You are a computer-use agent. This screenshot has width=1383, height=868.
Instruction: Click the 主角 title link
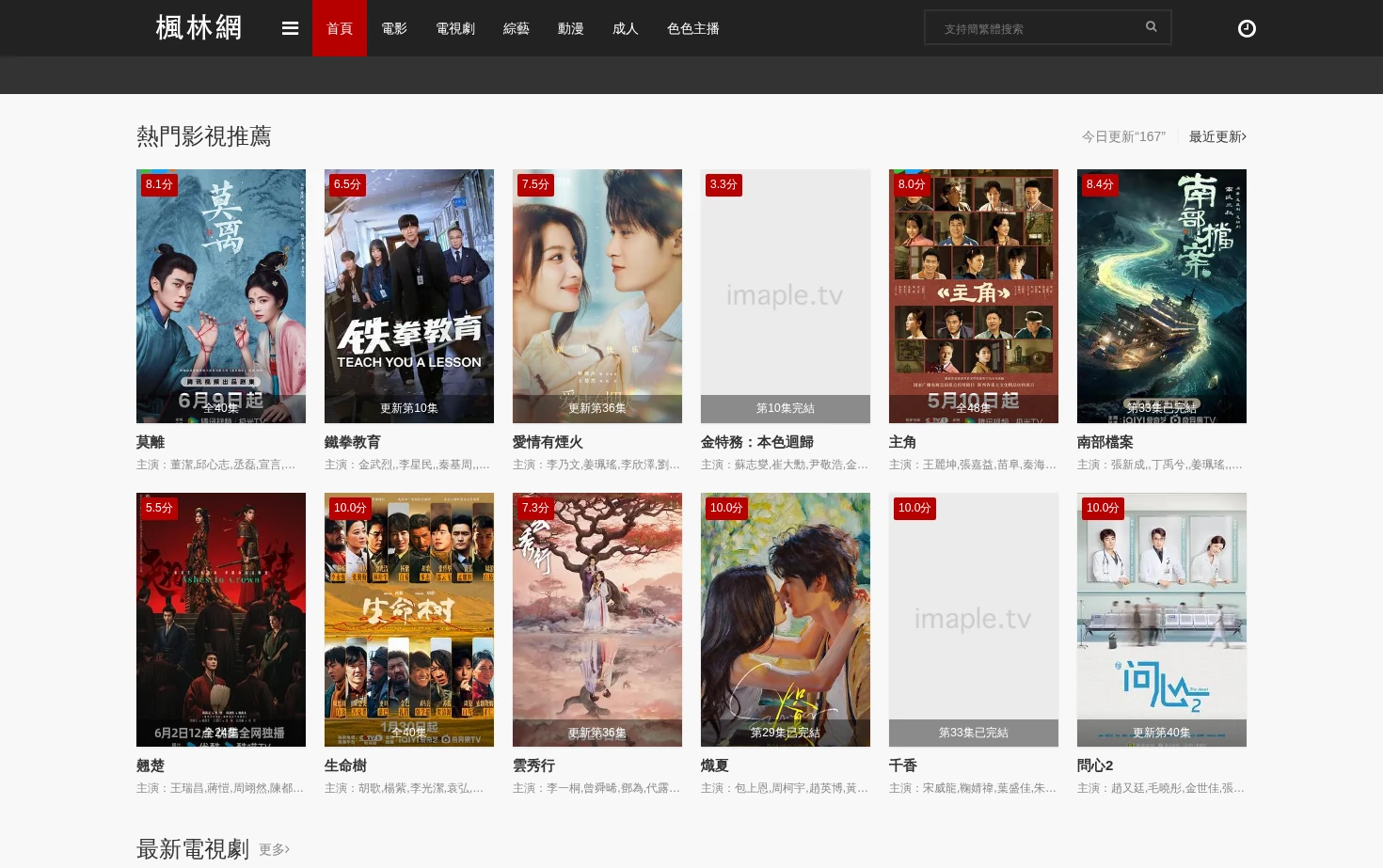[x=903, y=442]
